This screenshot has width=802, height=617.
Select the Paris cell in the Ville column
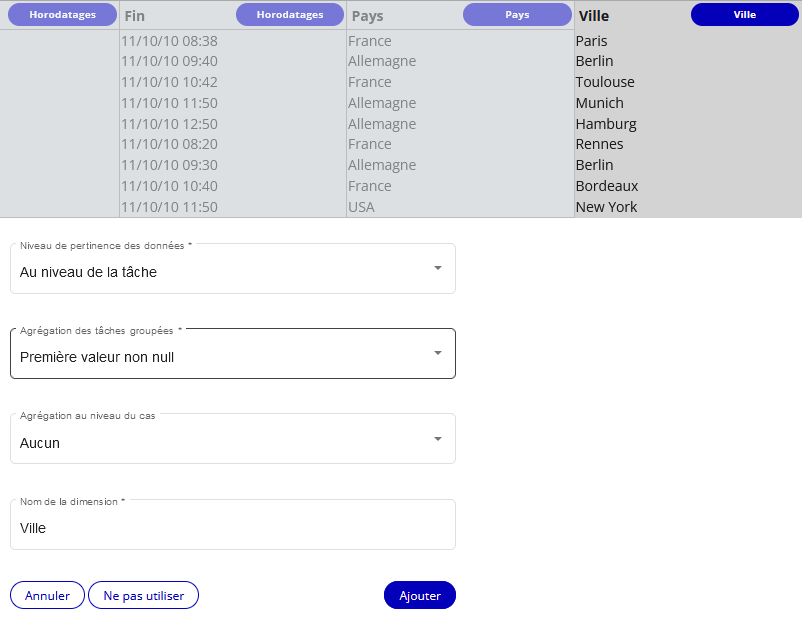click(x=591, y=41)
